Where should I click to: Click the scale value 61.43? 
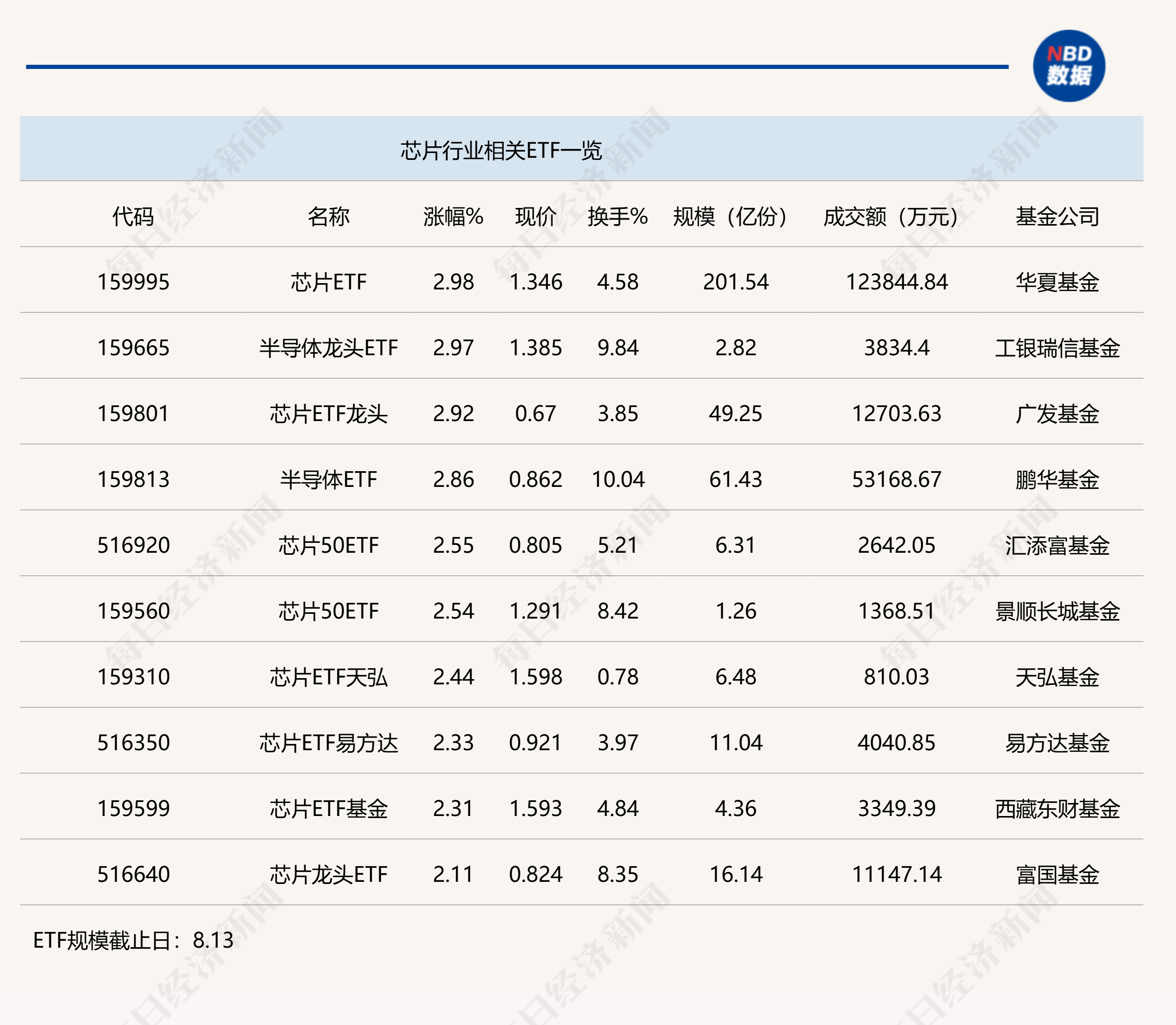735,479
